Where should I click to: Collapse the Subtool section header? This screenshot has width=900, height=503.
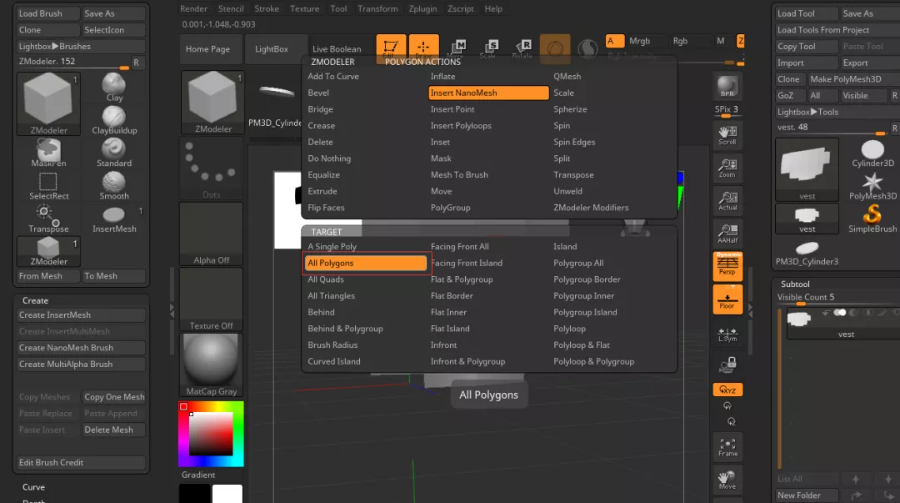[x=795, y=284]
